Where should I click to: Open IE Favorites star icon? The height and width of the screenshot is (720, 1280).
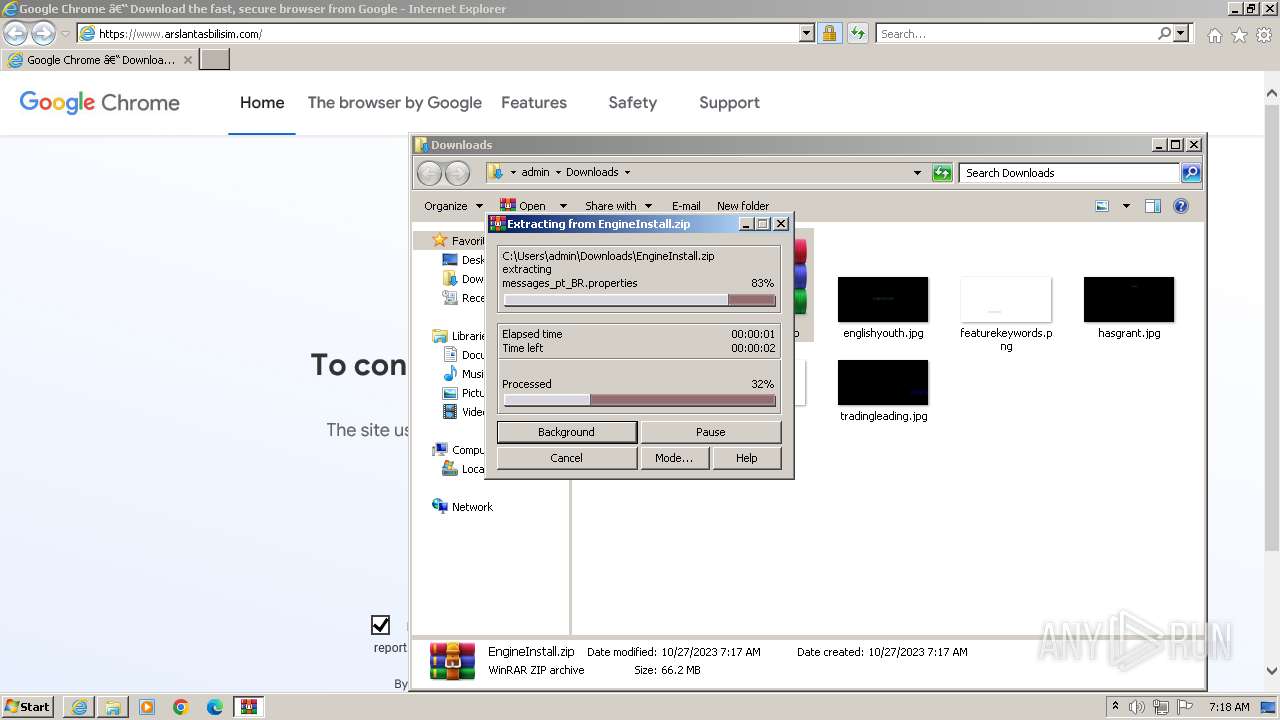(x=1239, y=35)
